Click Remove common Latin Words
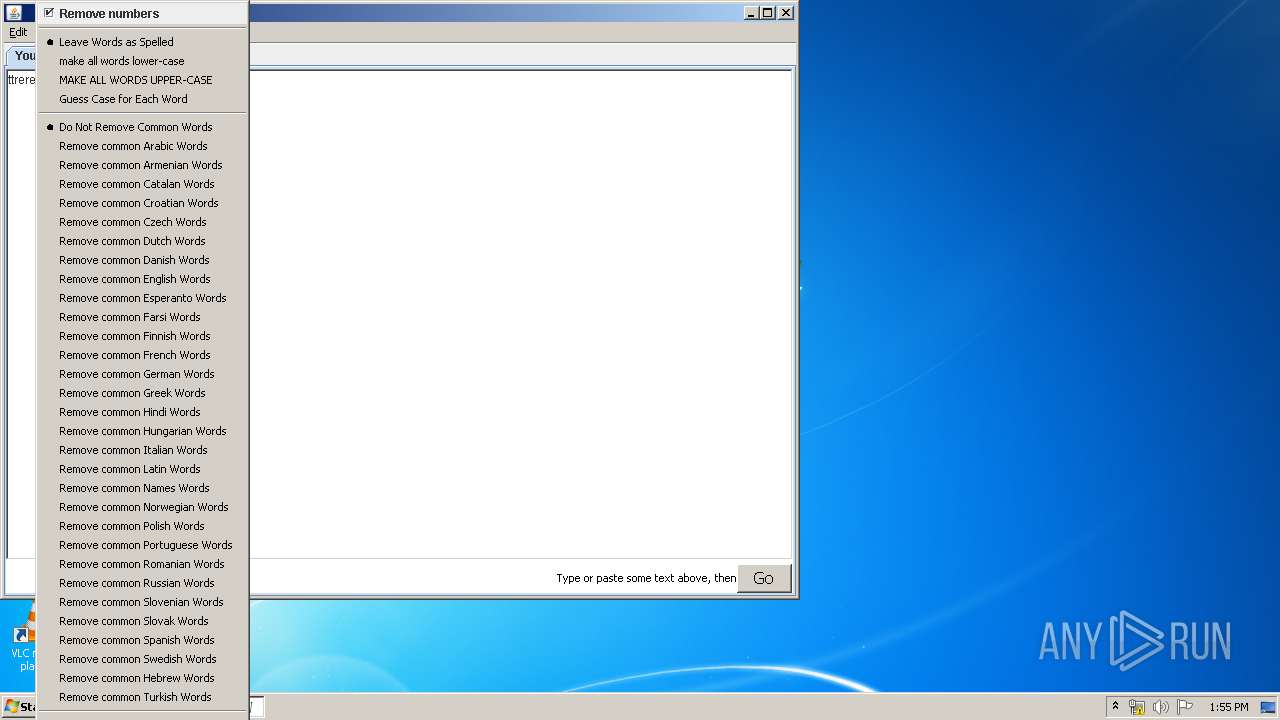Viewport: 1280px width, 720px height. point(143,469)
